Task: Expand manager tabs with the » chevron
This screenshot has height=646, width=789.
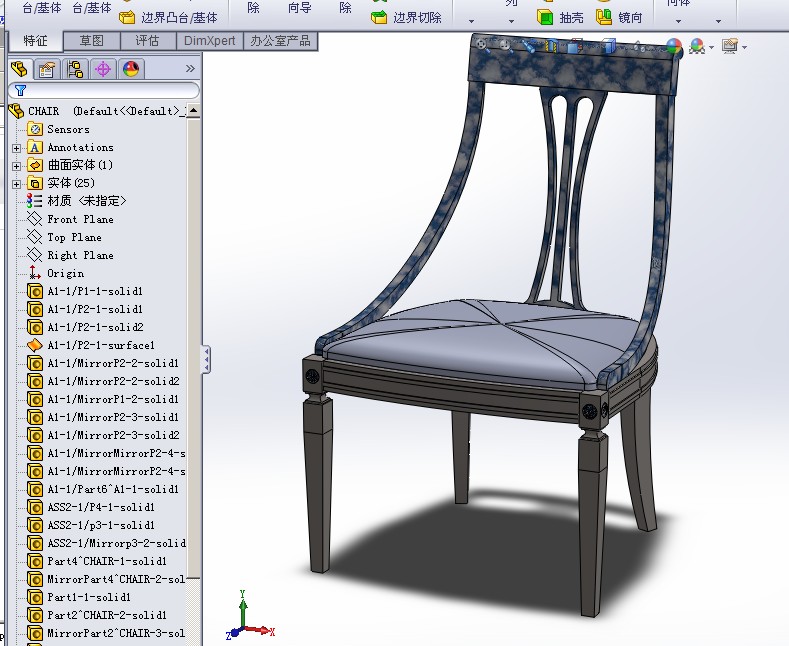Action: pyautogui.click(x=190, y=68)
